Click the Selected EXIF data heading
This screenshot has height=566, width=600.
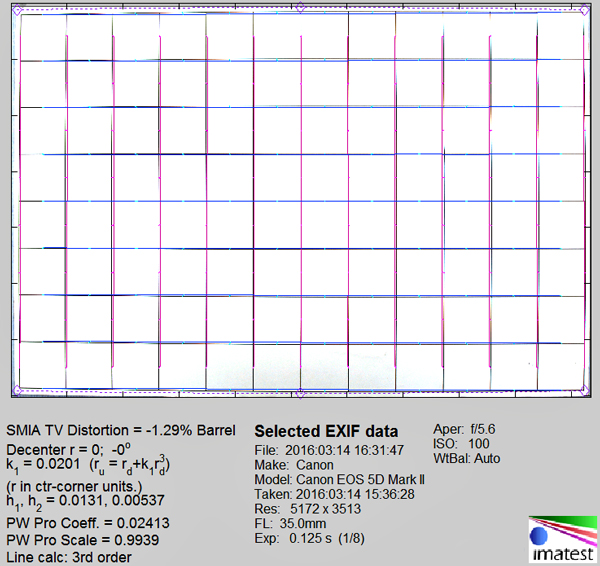(x=325, y=431)
